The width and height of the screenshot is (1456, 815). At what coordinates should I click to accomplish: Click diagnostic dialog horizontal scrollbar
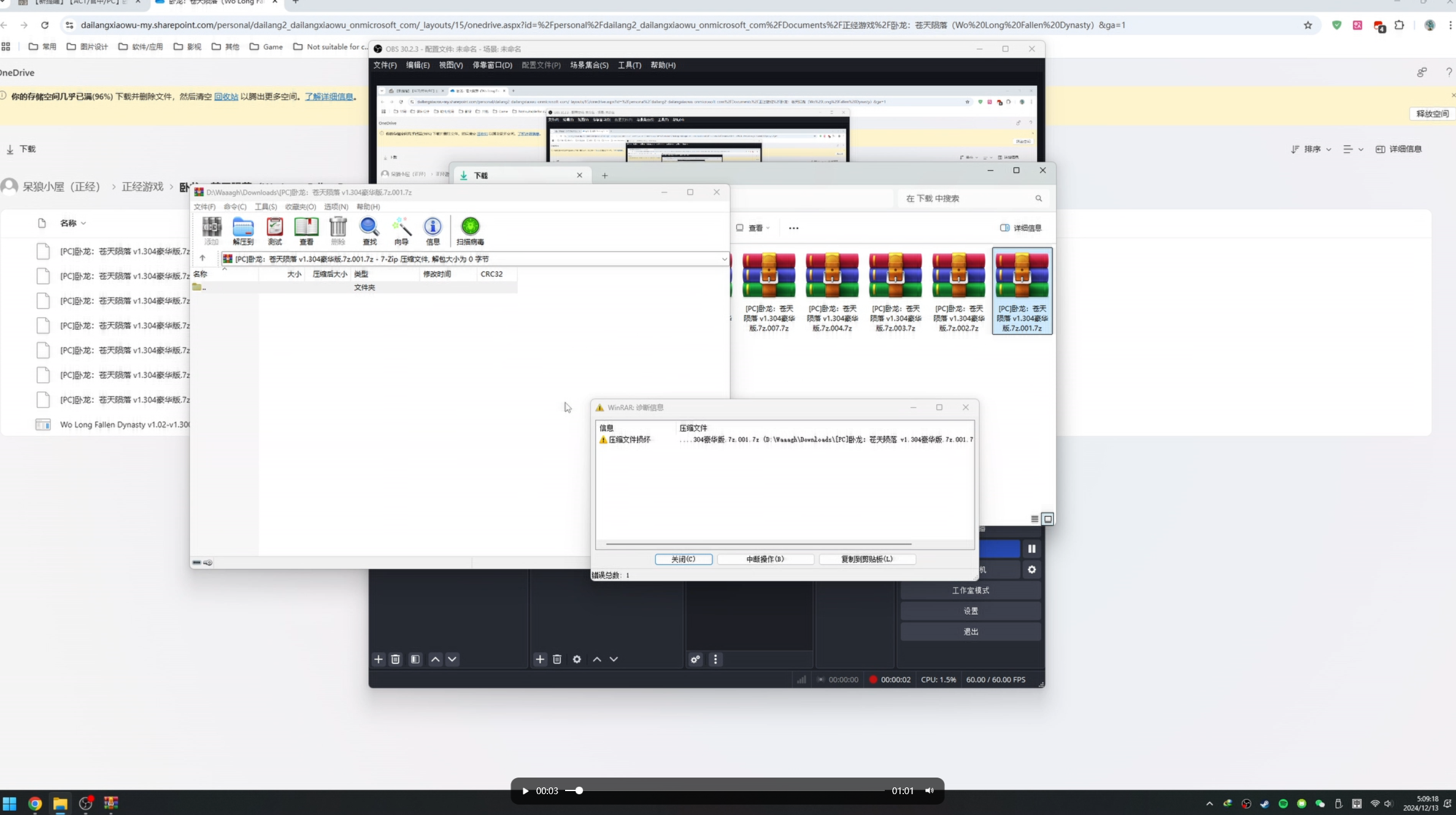pos(758,544)
